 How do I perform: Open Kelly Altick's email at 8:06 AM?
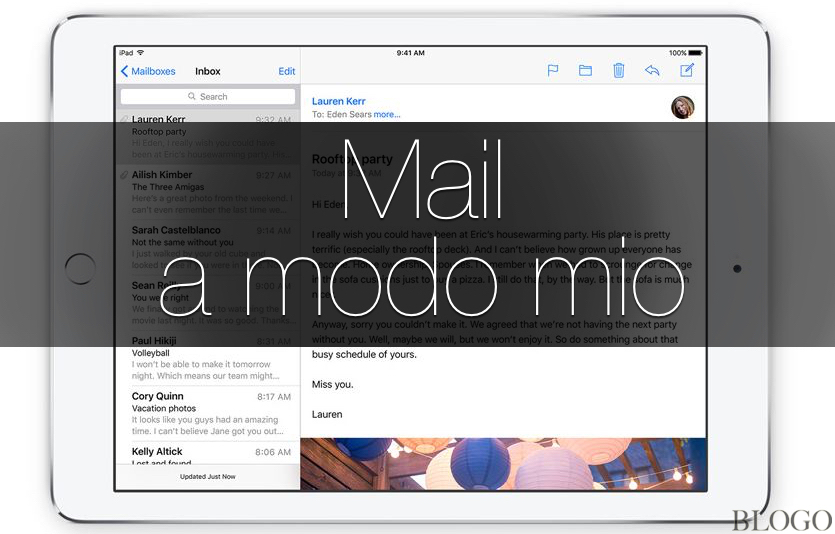[208, 453]
